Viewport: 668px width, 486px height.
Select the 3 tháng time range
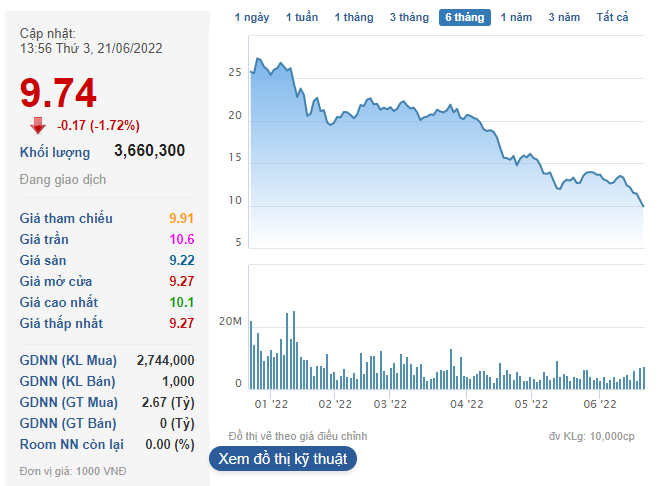point(409,17)
